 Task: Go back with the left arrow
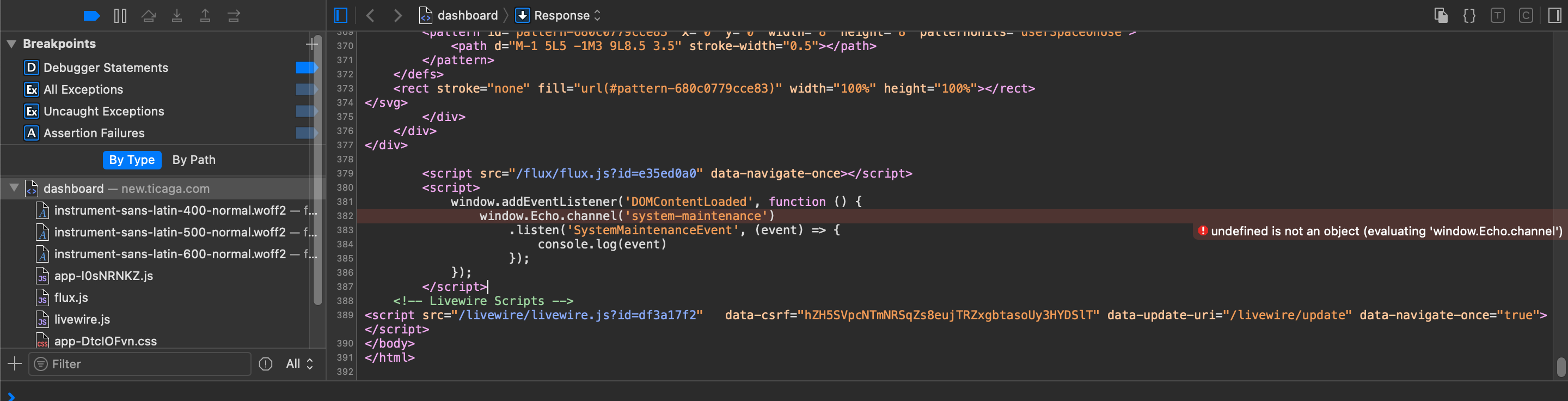coord(370,16)
